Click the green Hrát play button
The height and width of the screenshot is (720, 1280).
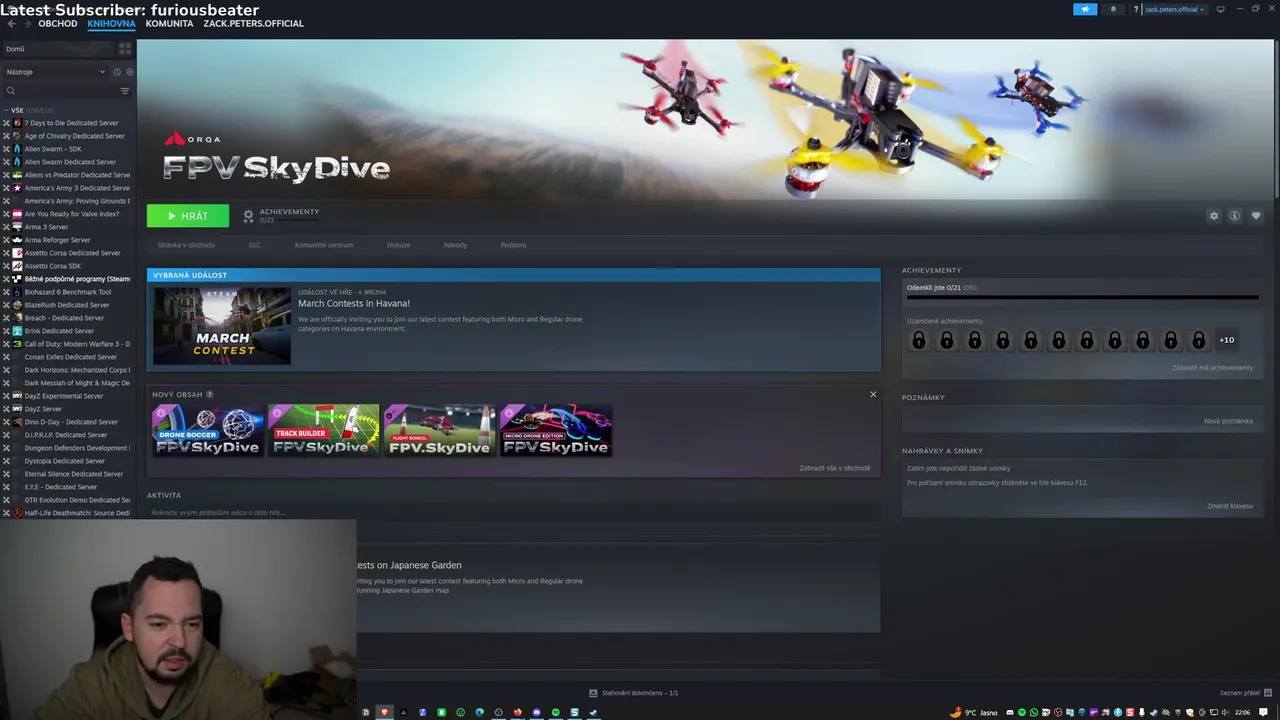[x=188, y=216]
